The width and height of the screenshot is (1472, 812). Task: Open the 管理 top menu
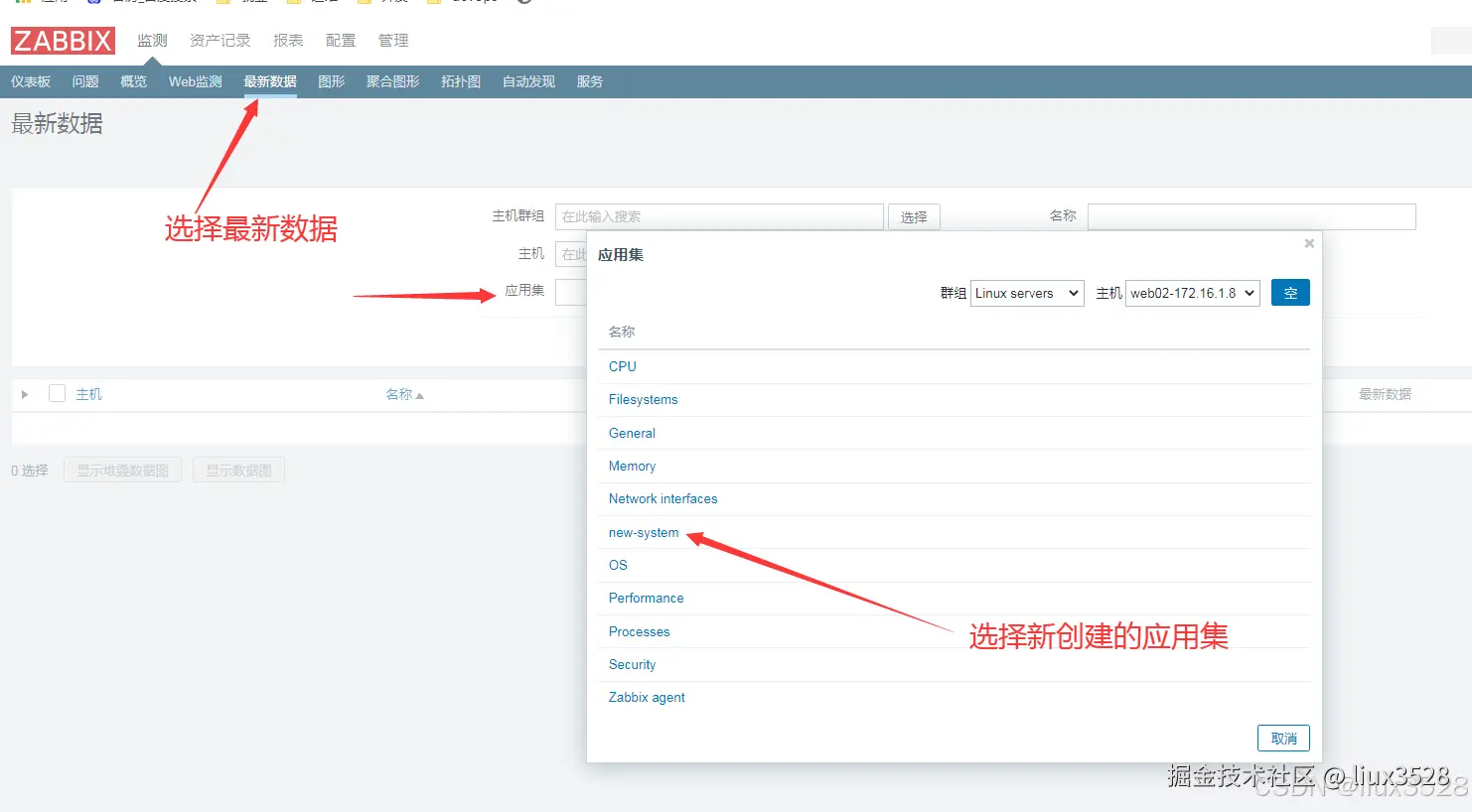click(x=393, y=41)
